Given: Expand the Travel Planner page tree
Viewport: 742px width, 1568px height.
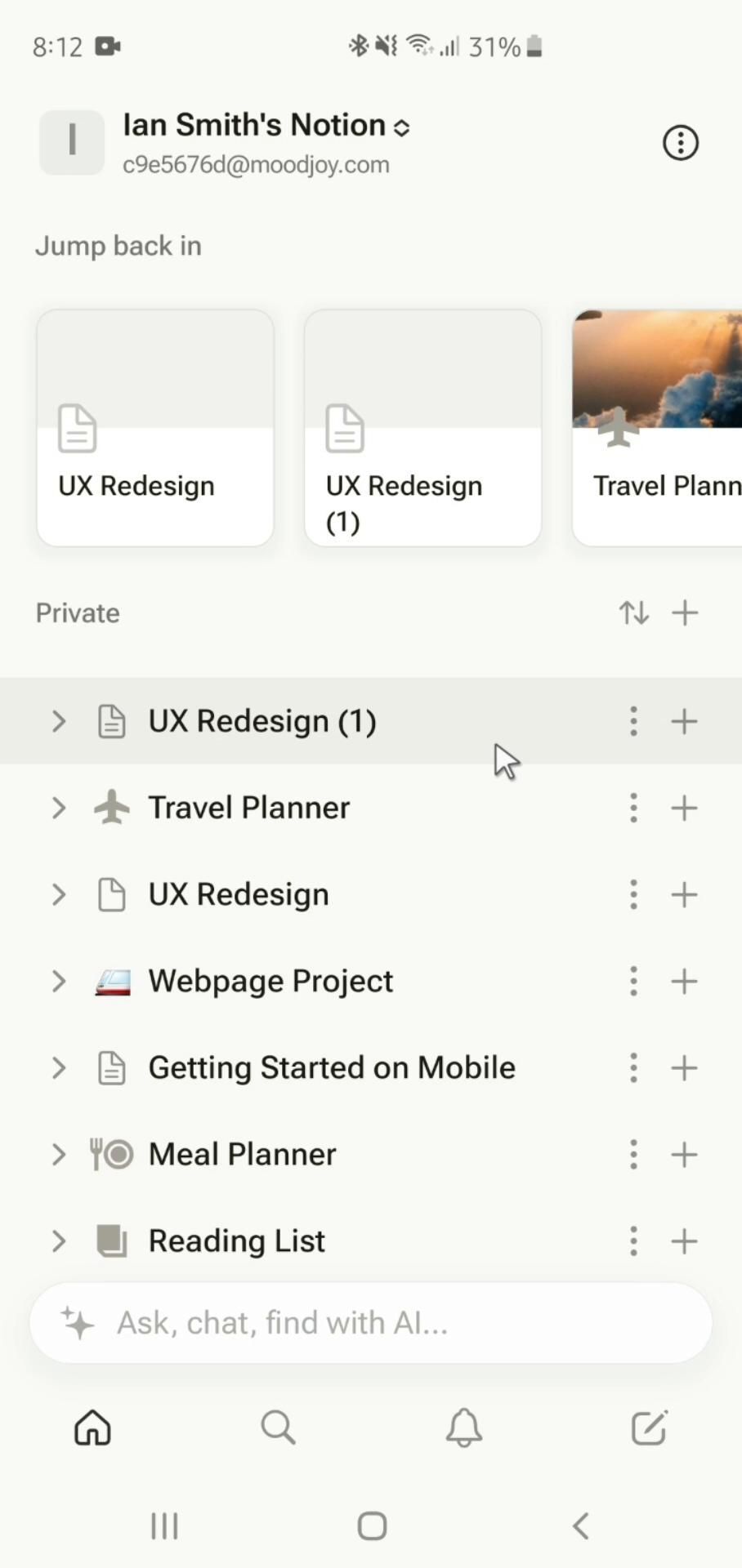Looking at the screenshot, I should 58,808.
